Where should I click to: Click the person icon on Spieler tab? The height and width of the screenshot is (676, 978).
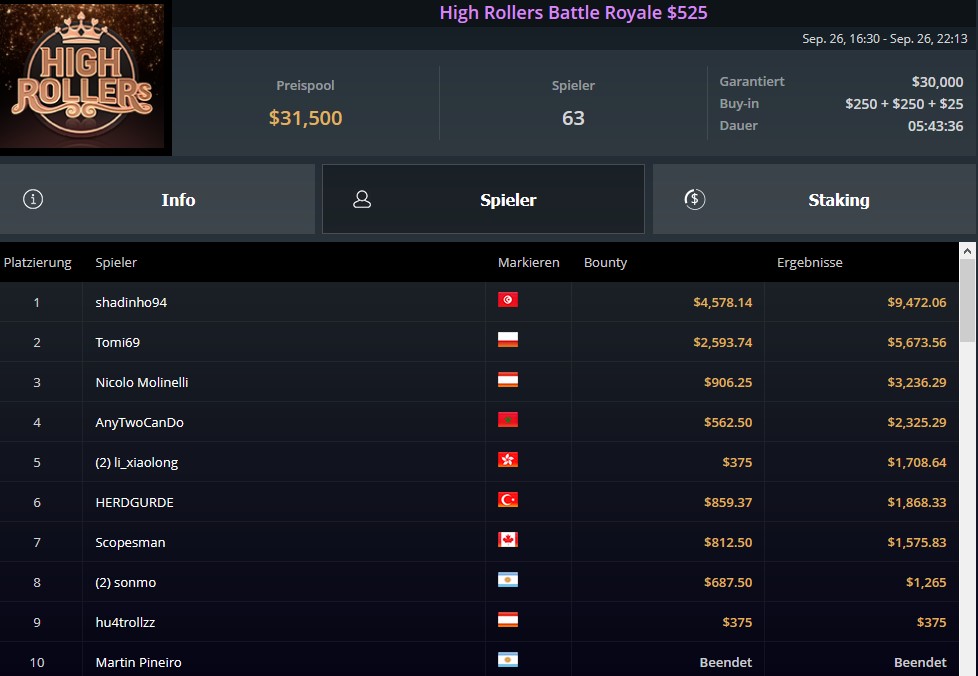coord(362,200)
